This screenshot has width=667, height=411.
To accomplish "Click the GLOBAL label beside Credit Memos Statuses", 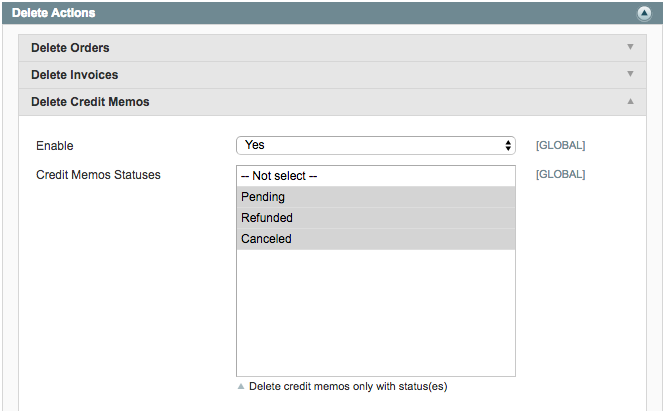I will click(560, 174).
